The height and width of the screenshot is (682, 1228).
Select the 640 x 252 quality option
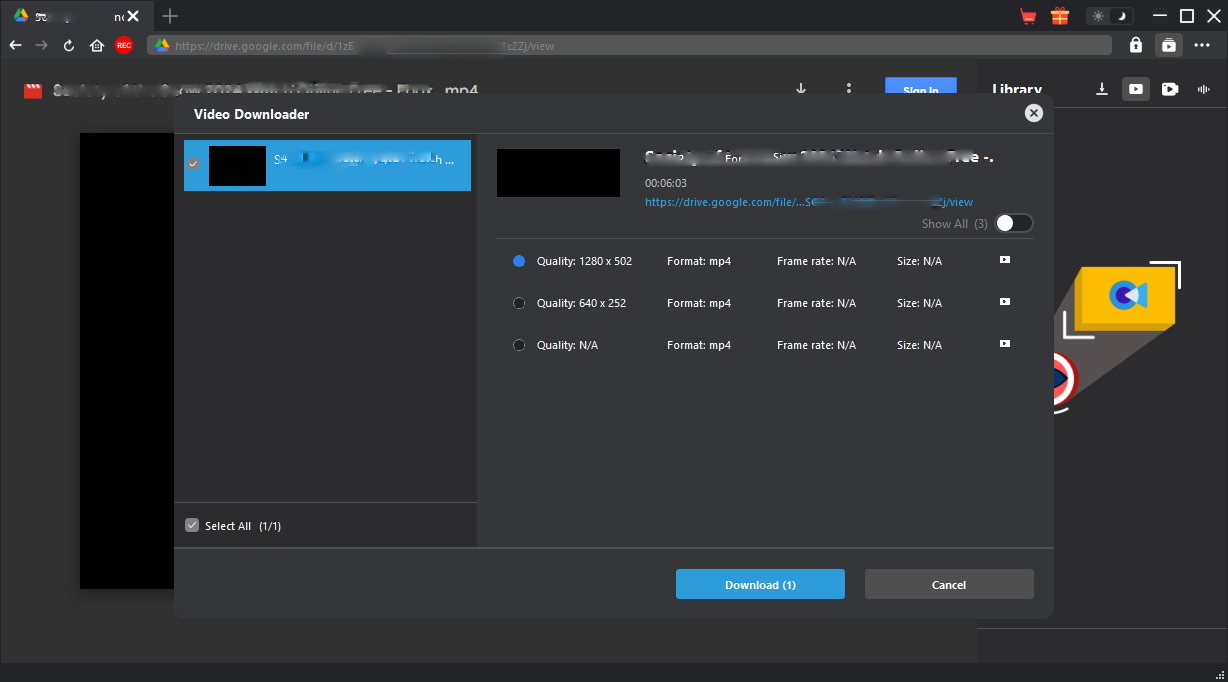click(x=519, y=303)
